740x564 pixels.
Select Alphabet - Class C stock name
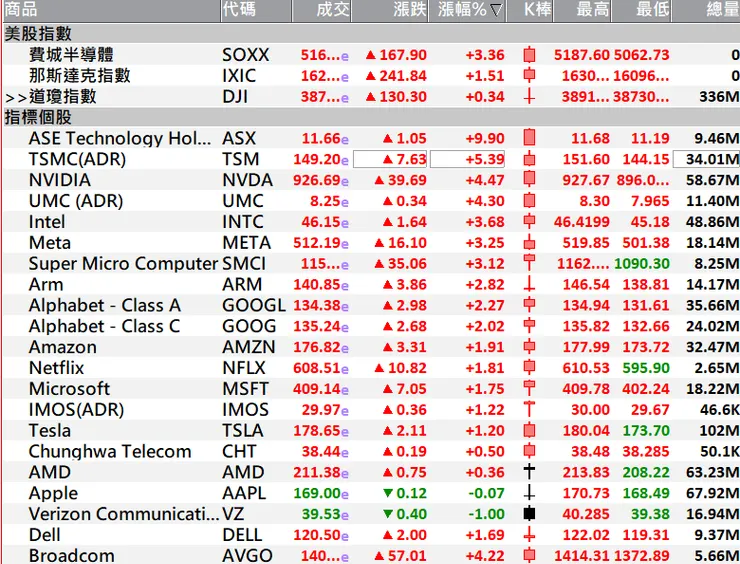point(104,326)
